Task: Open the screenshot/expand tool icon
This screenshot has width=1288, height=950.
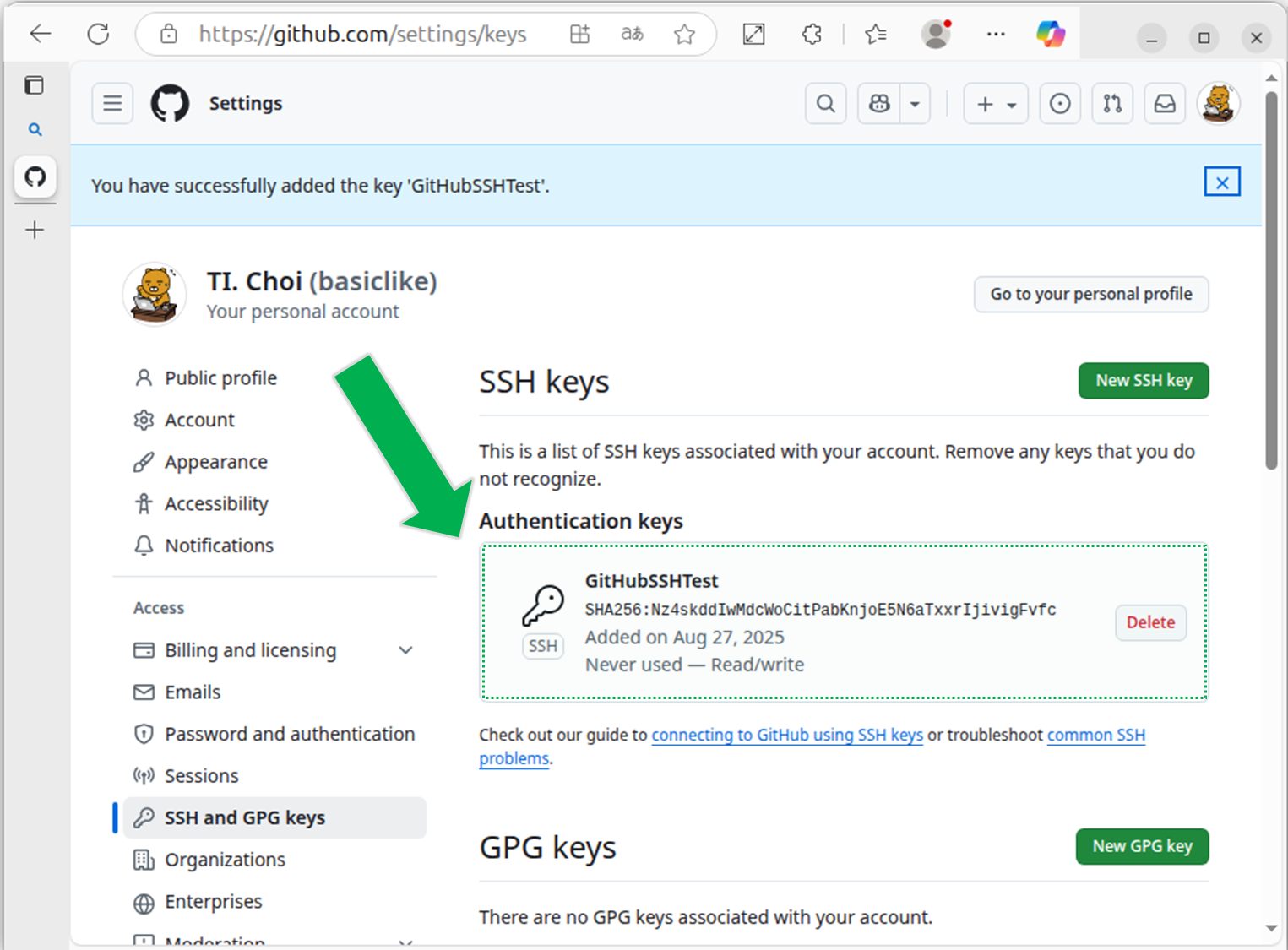Action: click(x=753, y=34)
